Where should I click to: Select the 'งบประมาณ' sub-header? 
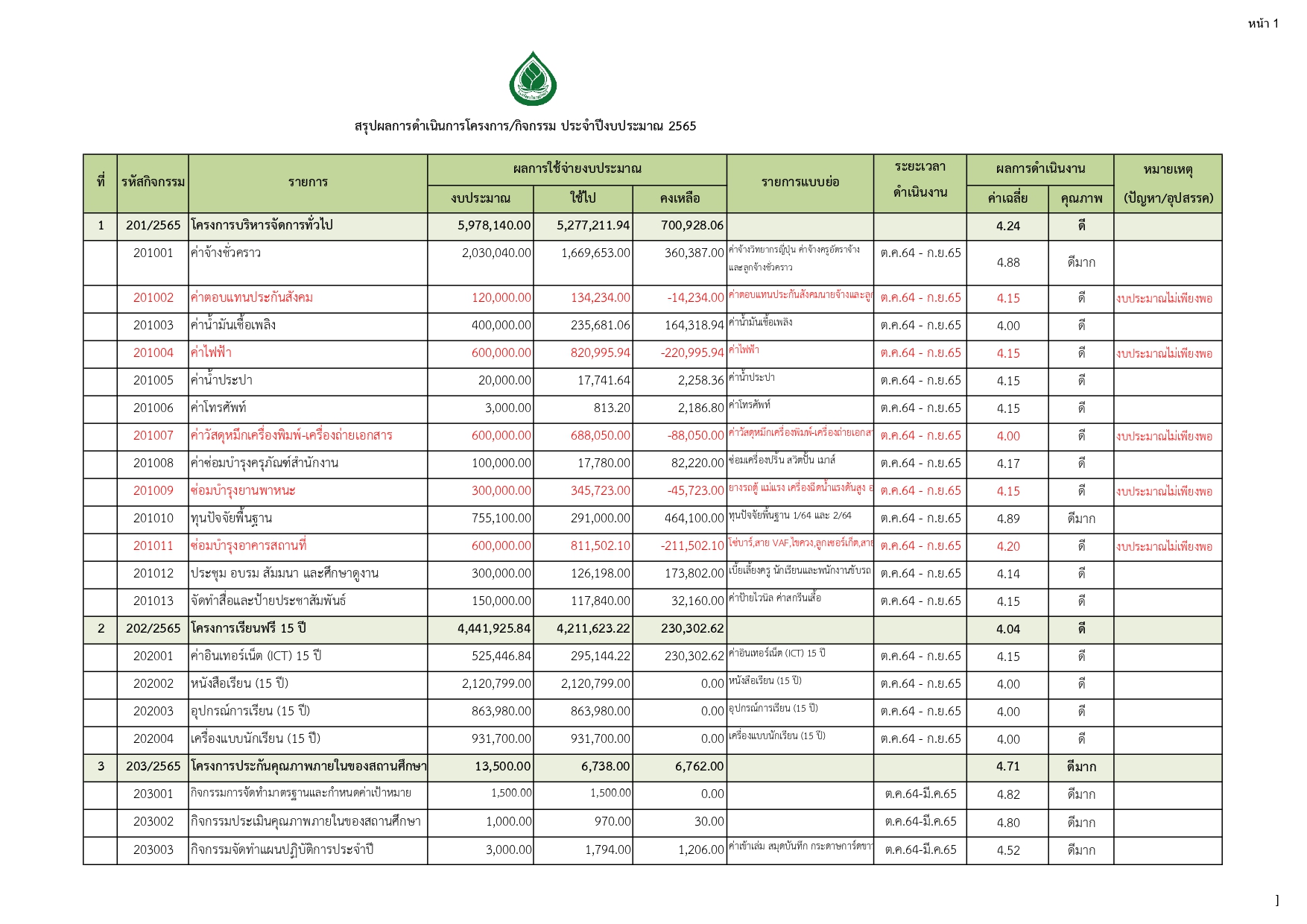tap(481, 198)
